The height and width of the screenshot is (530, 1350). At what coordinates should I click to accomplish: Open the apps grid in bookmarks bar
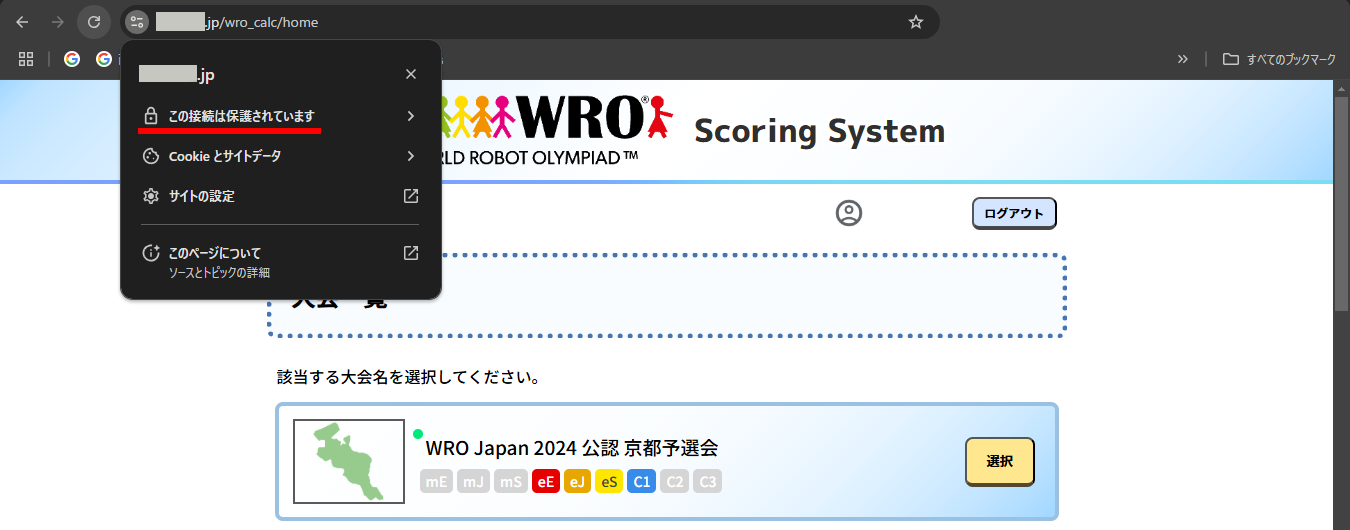26,59
